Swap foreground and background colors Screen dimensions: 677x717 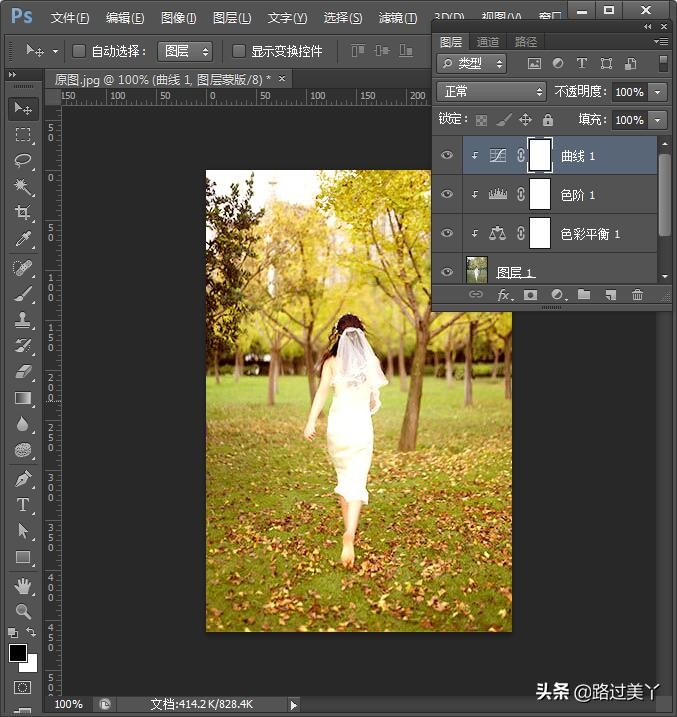click(31, 632)
